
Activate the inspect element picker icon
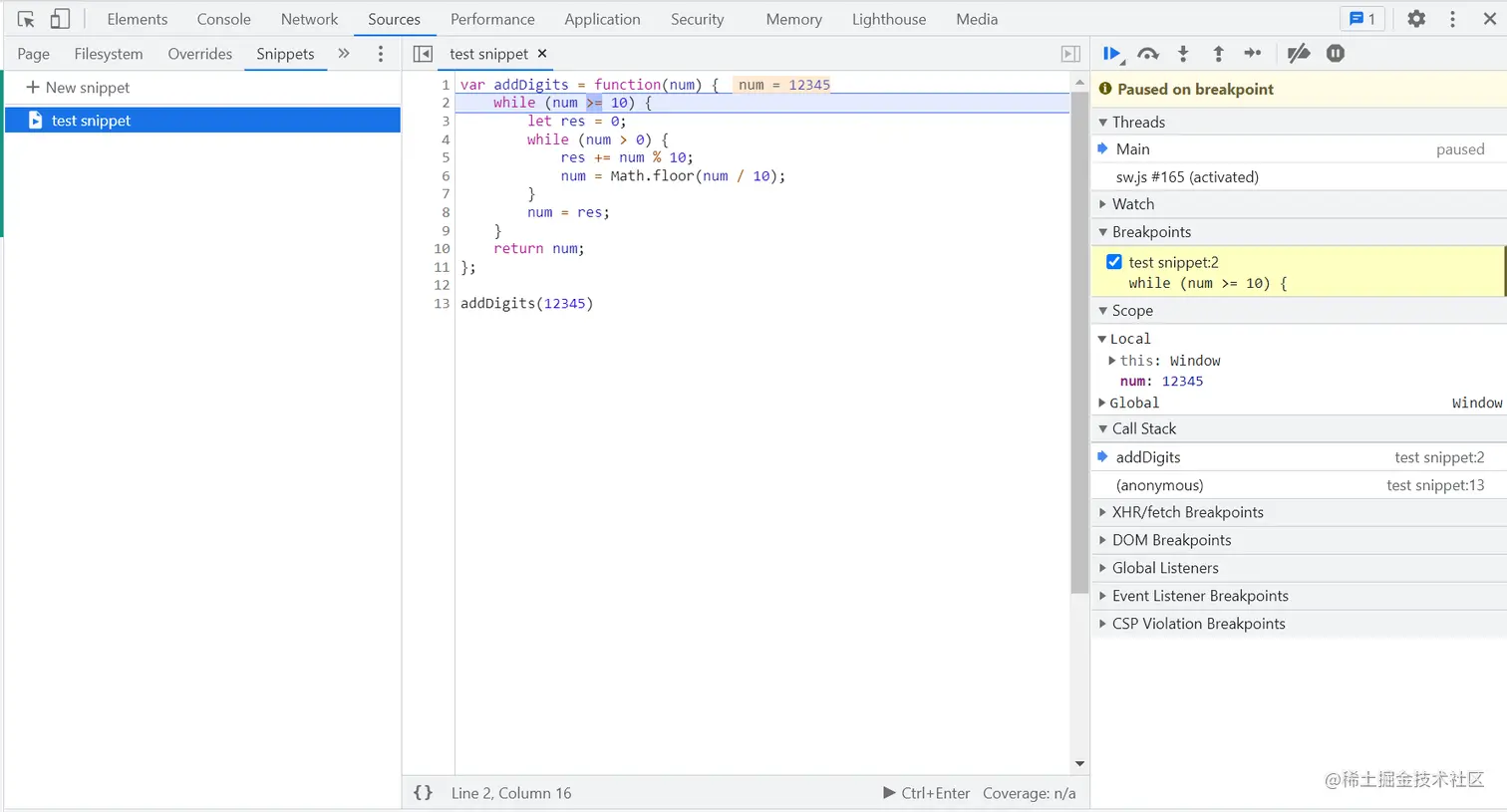coord(26,19)
